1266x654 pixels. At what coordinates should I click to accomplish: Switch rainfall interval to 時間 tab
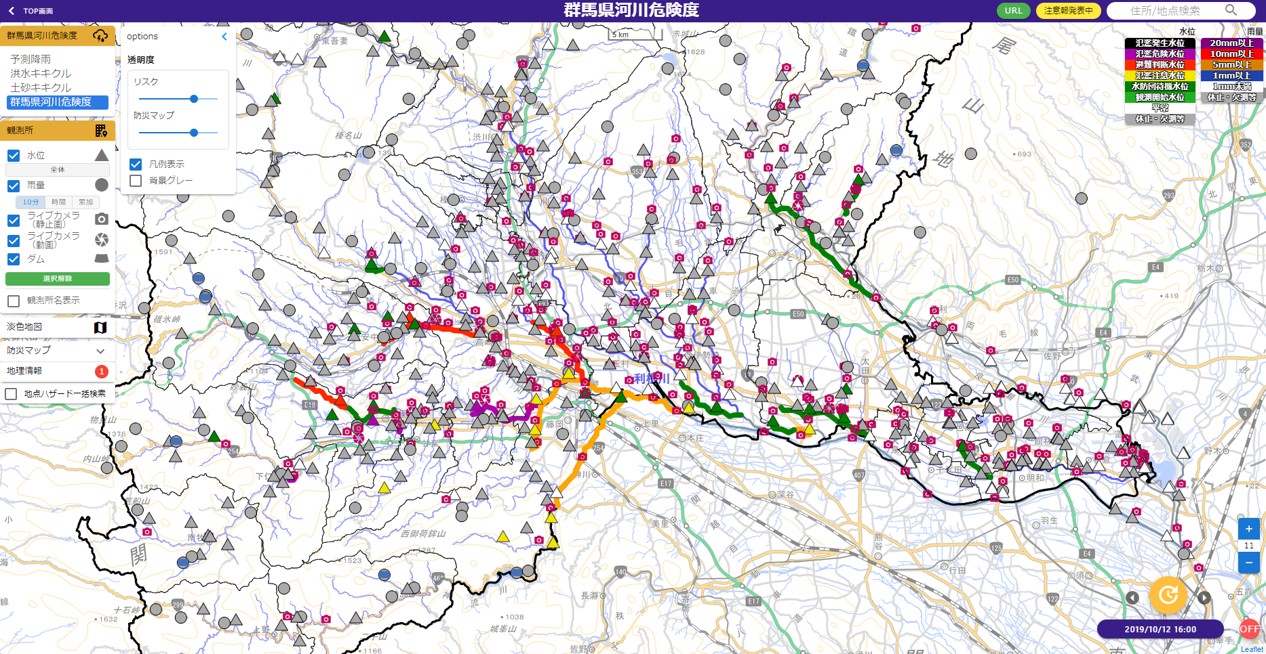pyautogui.click(x=58, y=202)
